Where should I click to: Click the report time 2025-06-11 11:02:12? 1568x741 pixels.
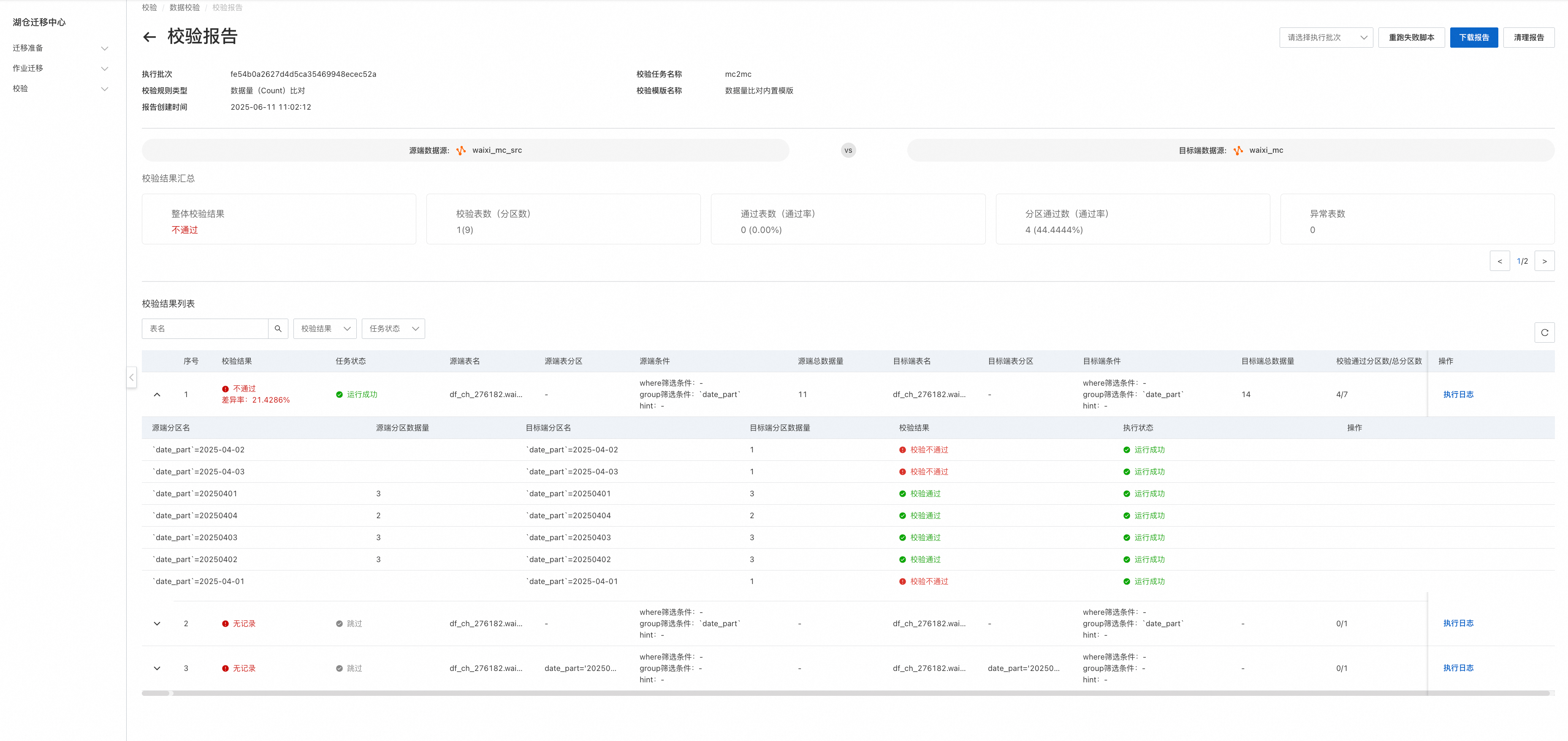[x=271, y=107]
